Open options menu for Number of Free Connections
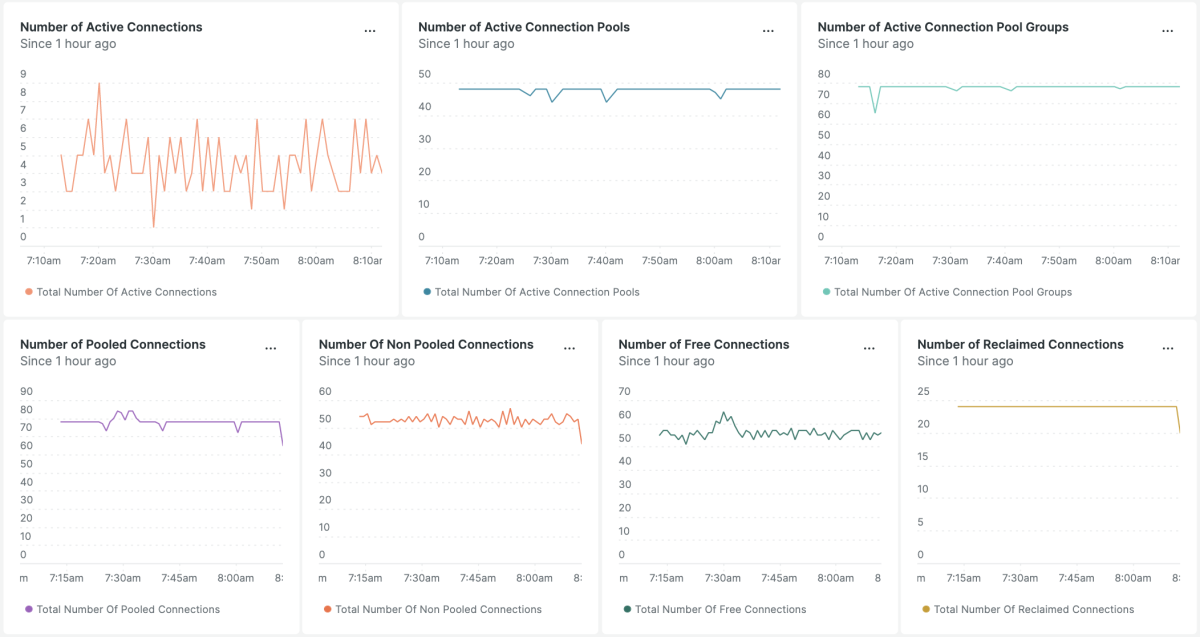This screenshot has width=1200, height=637. [868, 348]
